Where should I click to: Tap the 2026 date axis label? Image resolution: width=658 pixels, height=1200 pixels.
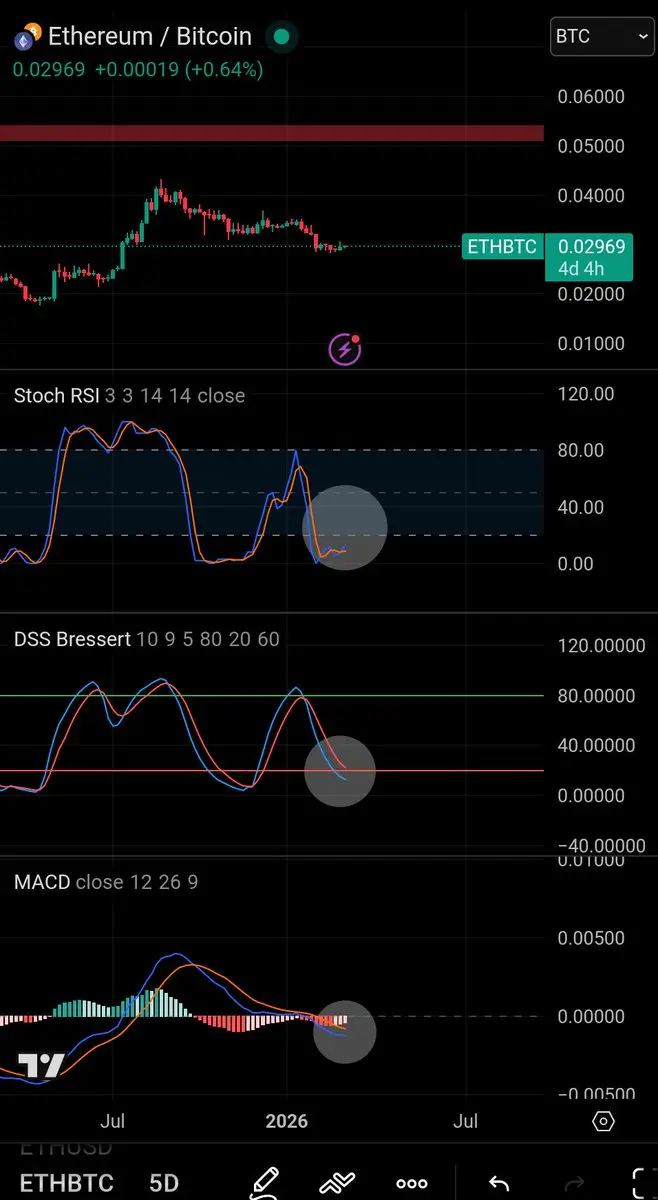(x=287, y=1119)
